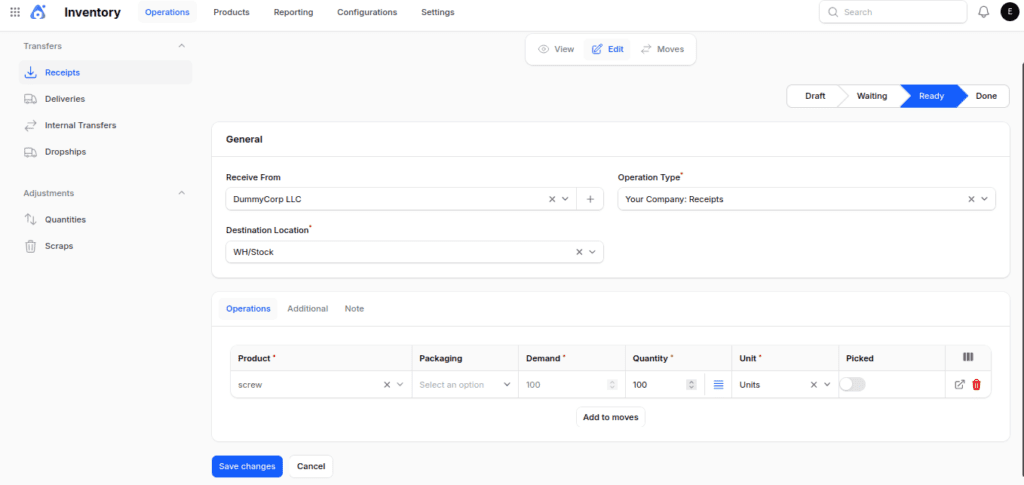Screen dimensions: 1024x485
Task: Click the Ready status step
Action: point(931,96)
